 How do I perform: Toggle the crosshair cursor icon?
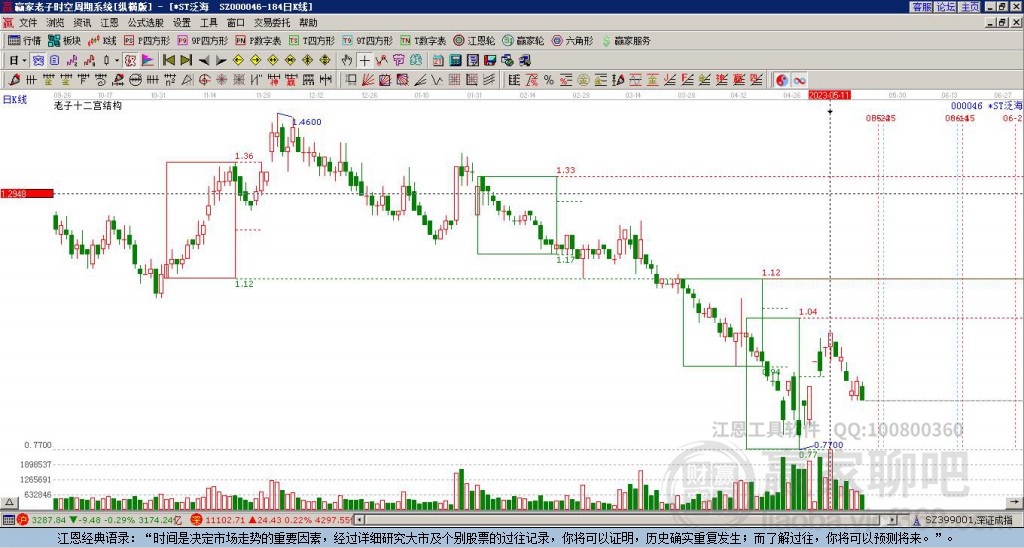point(364,61)
